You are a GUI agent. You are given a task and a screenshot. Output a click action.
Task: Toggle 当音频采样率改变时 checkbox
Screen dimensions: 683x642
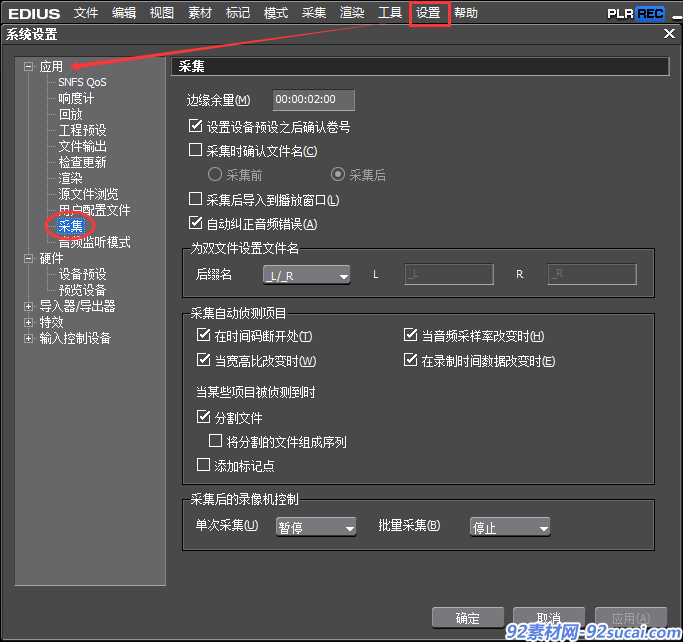point(410,335)
